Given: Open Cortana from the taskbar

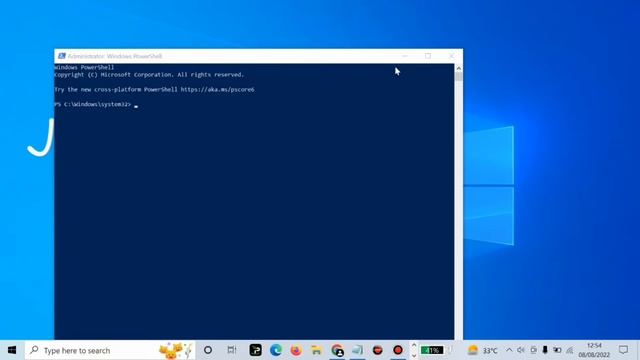Looking at the screenshot, I should click(x=208, y=350).
